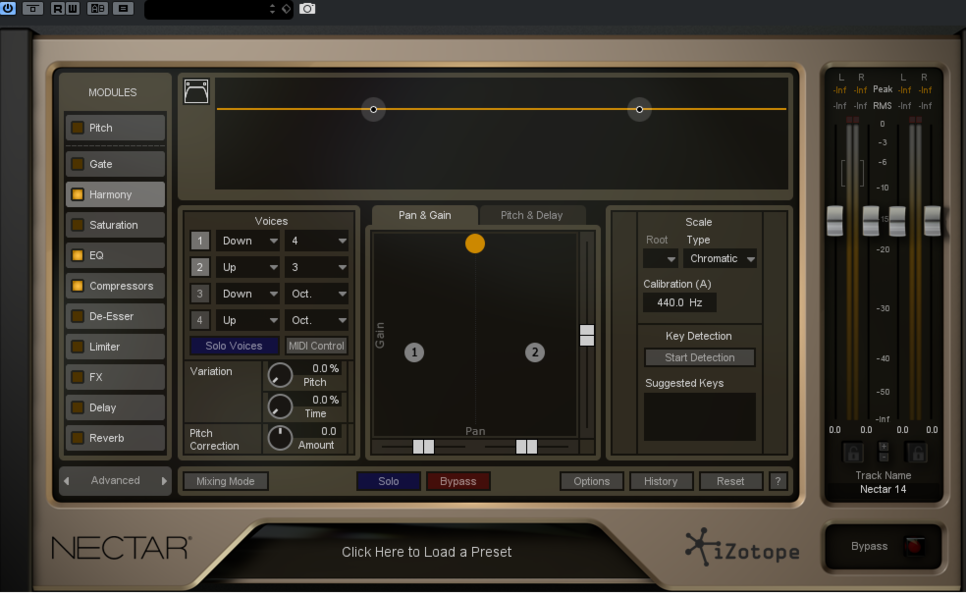
Task: Switch to the Pan & Gain tab
Action: 424,215
